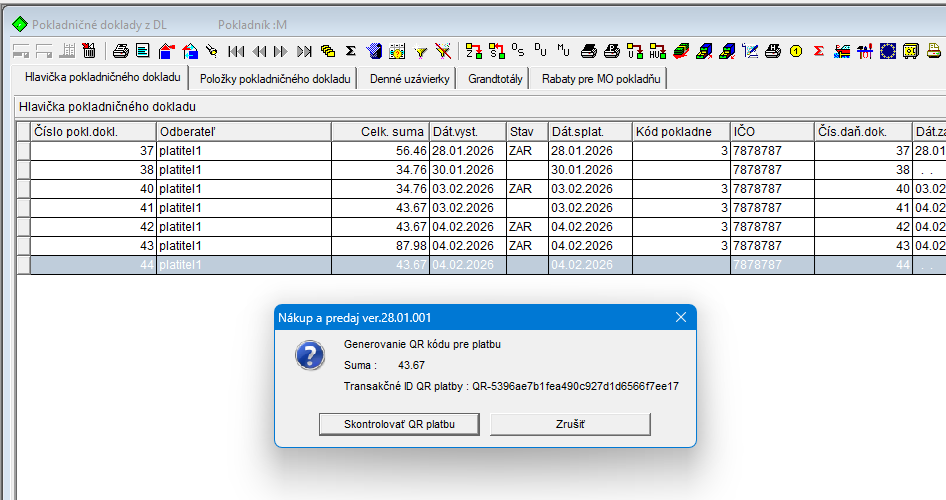
Task: Select row with document number 37
Action: coord(93,150)
